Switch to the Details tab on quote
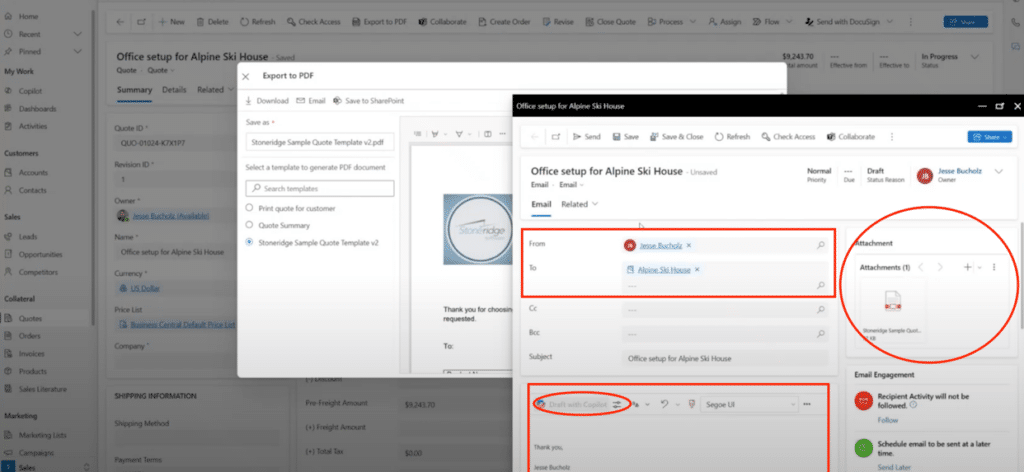The width and height of the screenshot is (1024, 472). point(174,89)
